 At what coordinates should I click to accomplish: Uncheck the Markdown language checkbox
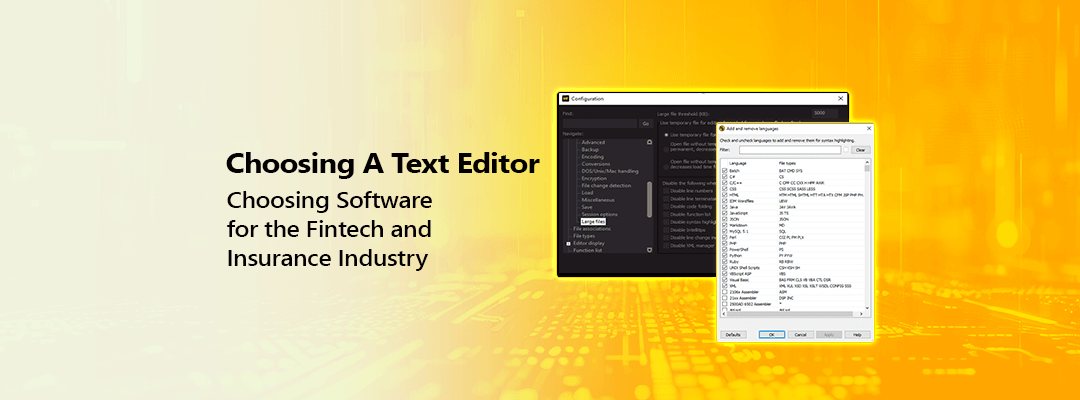point(725,225)
